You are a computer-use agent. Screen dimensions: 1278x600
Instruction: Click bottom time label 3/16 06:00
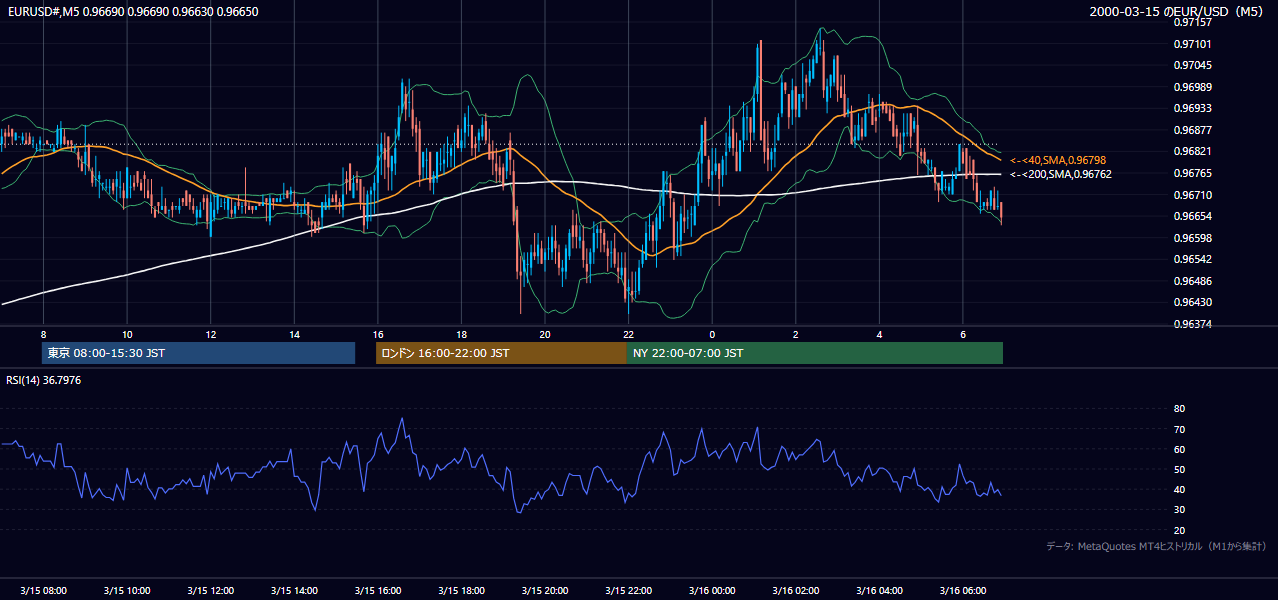pyautogui.click(x=962, y=591)
